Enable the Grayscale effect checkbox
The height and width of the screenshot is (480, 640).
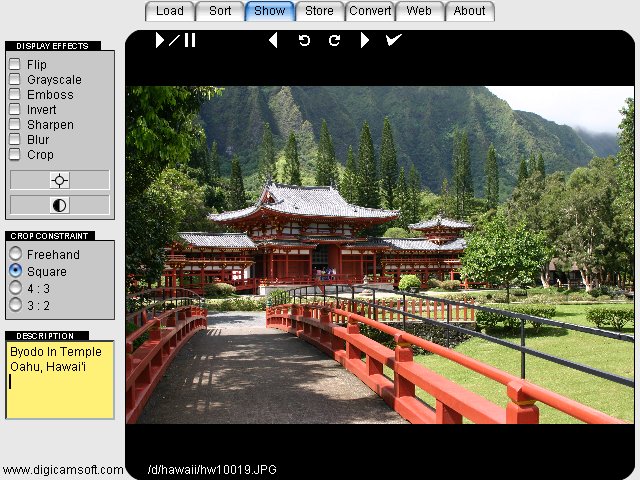point(15,79)
